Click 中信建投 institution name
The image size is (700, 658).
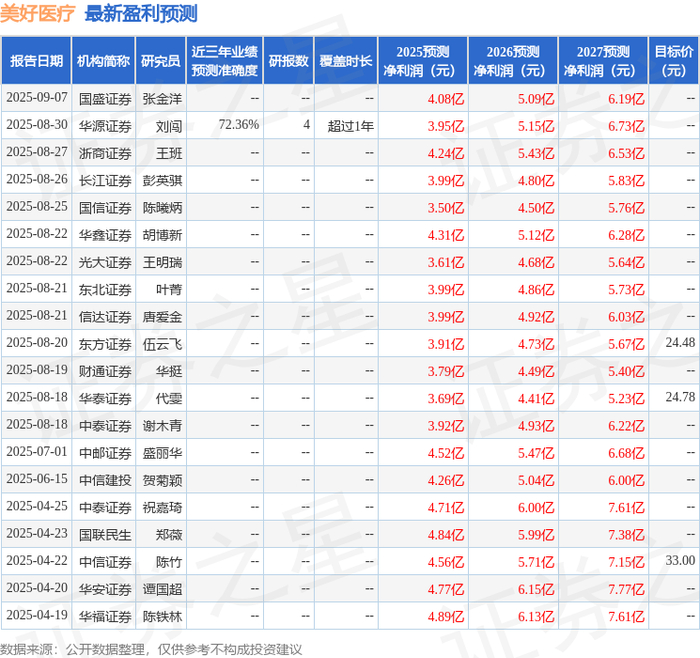pyautogui.click(x=105, y=480)
